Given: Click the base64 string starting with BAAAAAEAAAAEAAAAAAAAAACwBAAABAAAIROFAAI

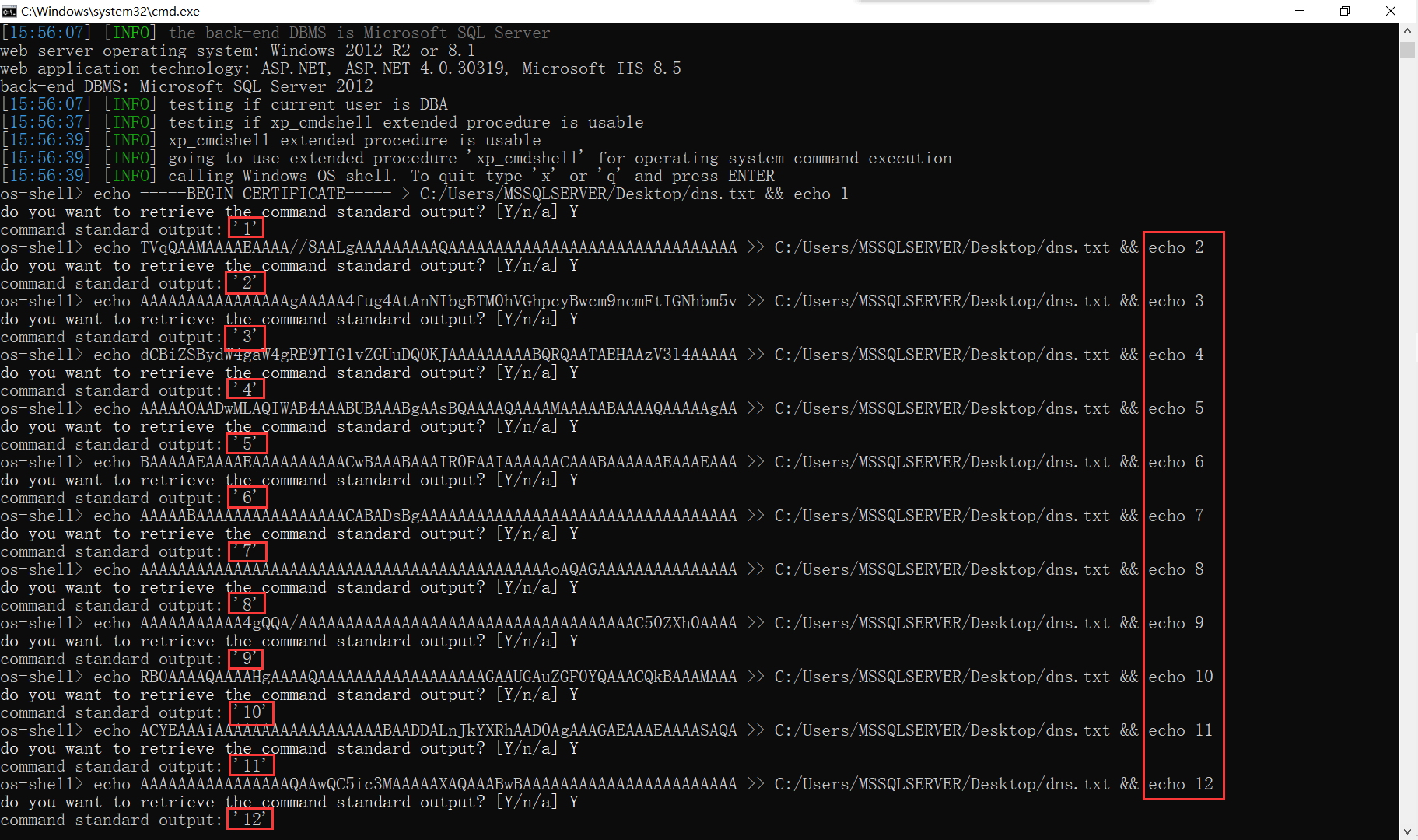Looking at the screenshot, I should 439,462.
